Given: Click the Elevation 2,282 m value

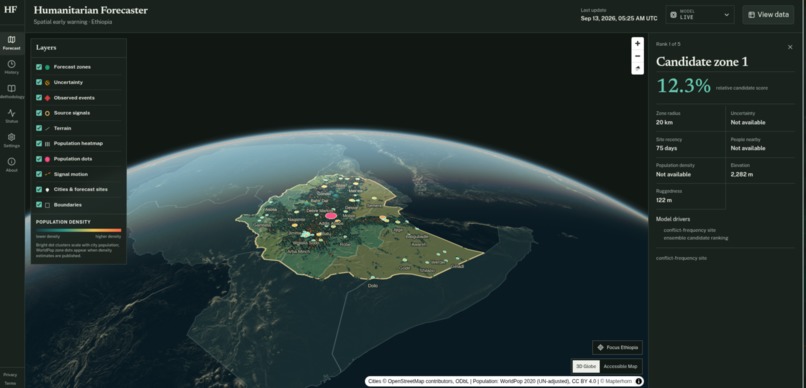Looking at the screenshot, I should [x=742, y=174].
